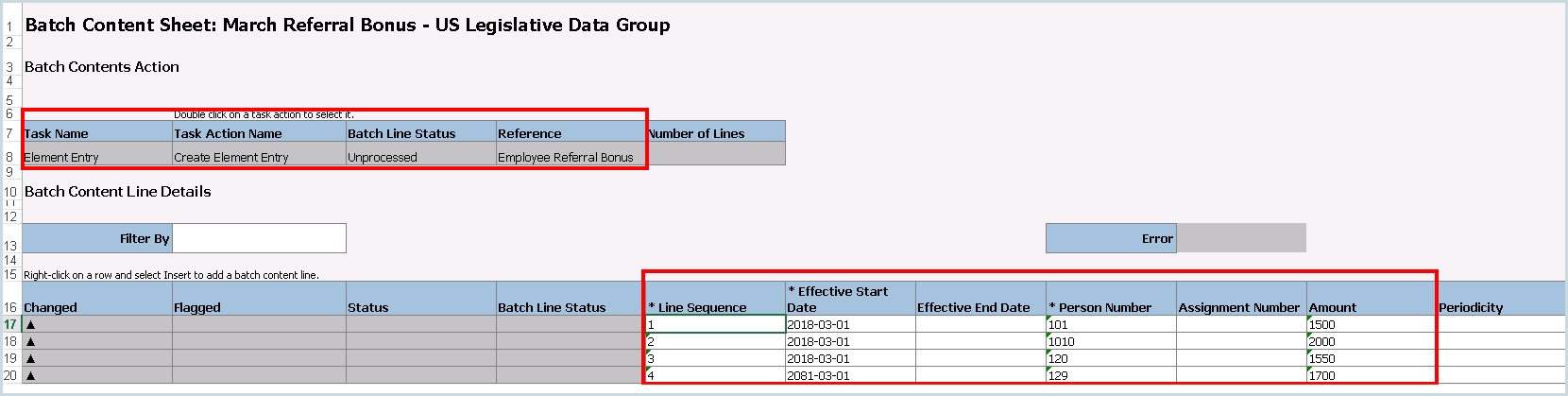Click the Employee Referral Bonus reference cell
Image resolution: width=1568 pixels, height=396 pixels.
[x=571, y=157]
